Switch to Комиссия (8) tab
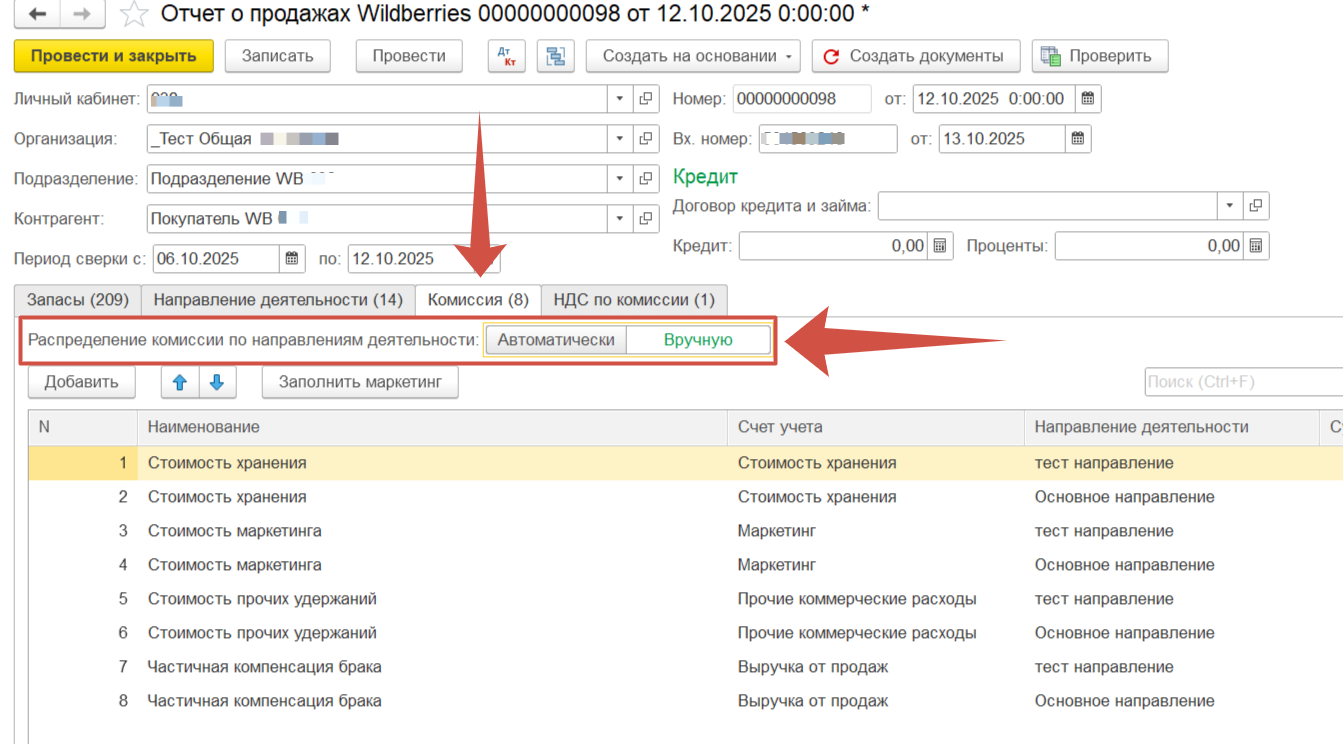Screen dimensions: 1343x744 pos(478,300)
